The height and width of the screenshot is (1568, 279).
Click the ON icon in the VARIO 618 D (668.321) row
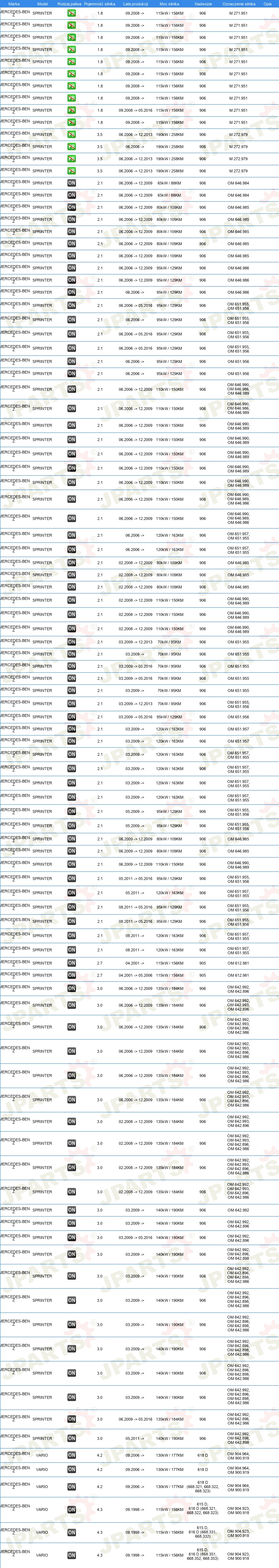pyautogui.click(x=71, y=1486)
